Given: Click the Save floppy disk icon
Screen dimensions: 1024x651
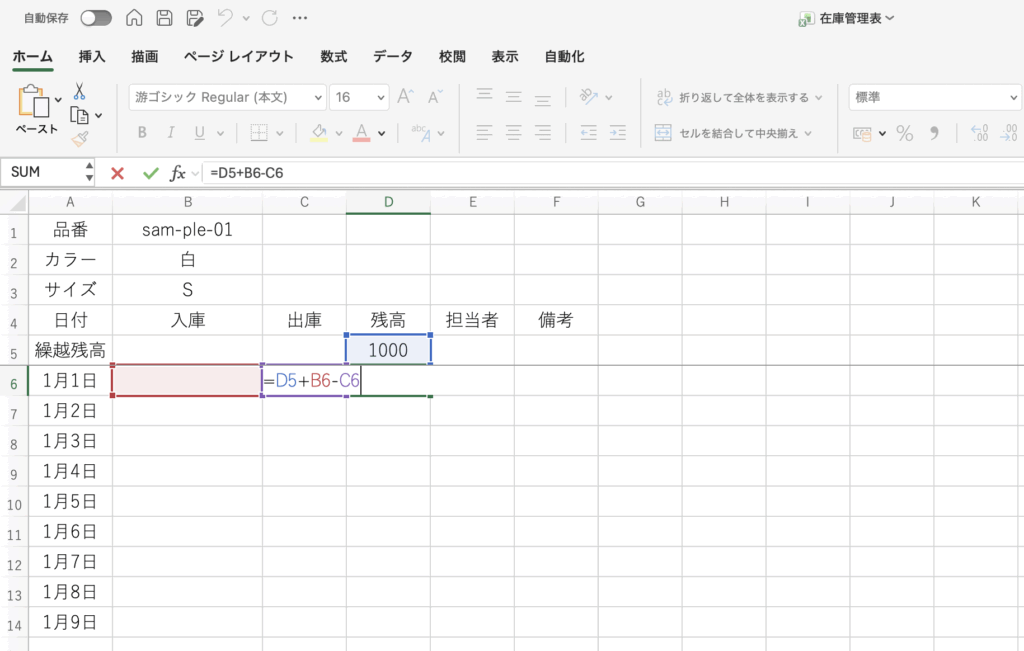Looking at the screenshot, I should click(x=164, y=18).
